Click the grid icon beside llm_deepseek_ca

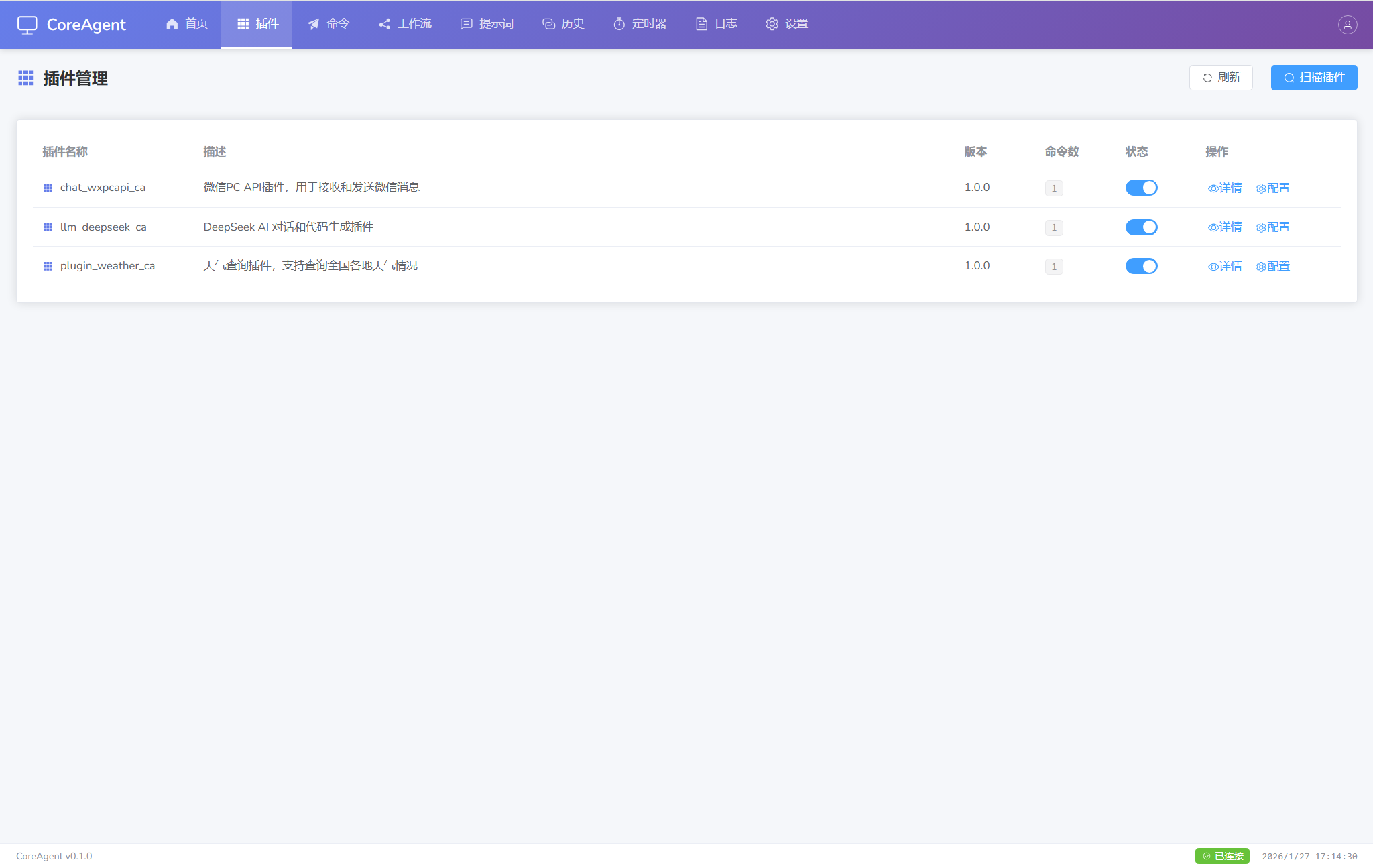48,227
